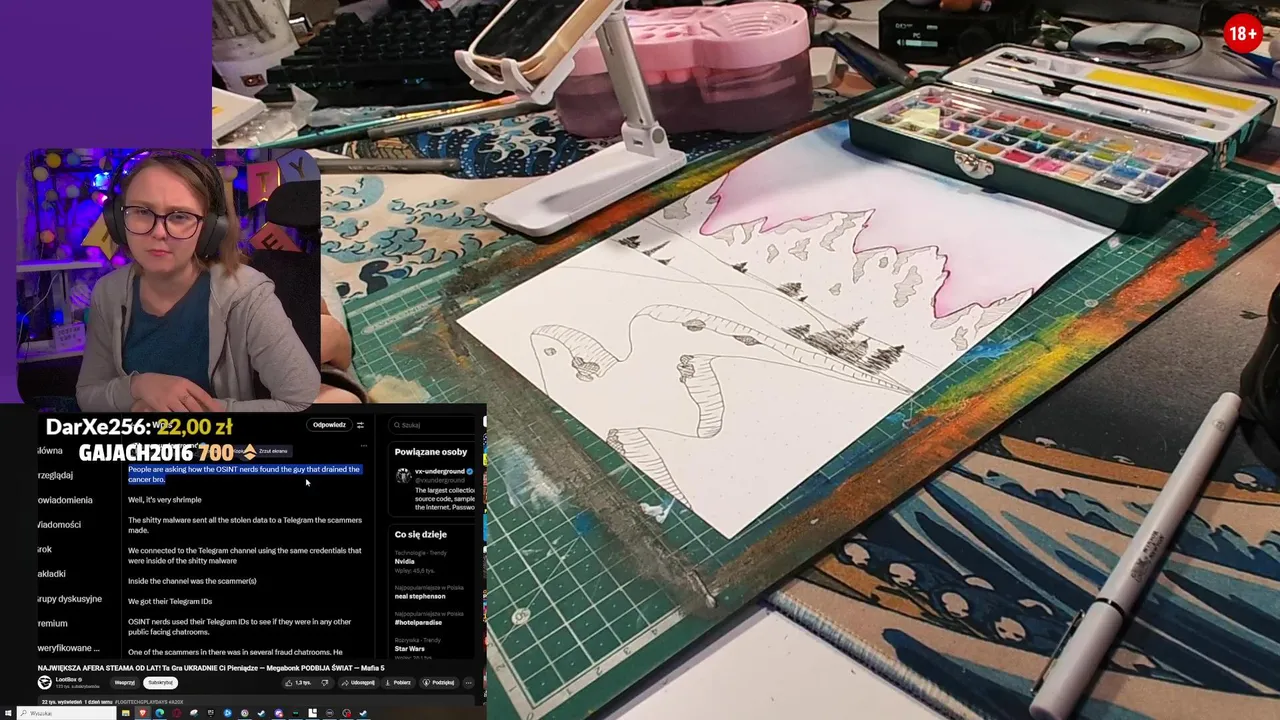
Task: Click 'The shitty malware sent all' paragraph
Action: pos(245,525)
